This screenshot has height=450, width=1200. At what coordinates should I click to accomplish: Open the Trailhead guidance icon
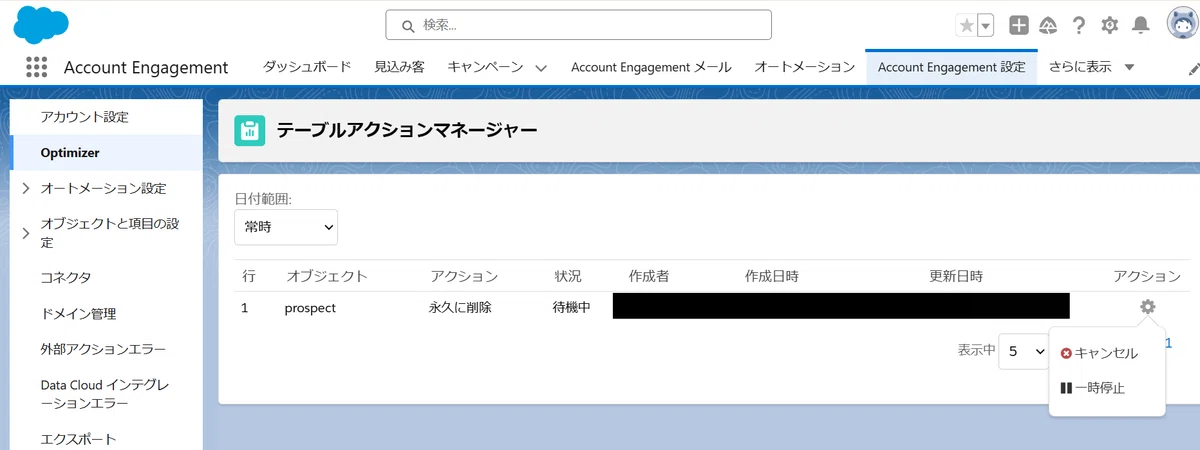1048,26
